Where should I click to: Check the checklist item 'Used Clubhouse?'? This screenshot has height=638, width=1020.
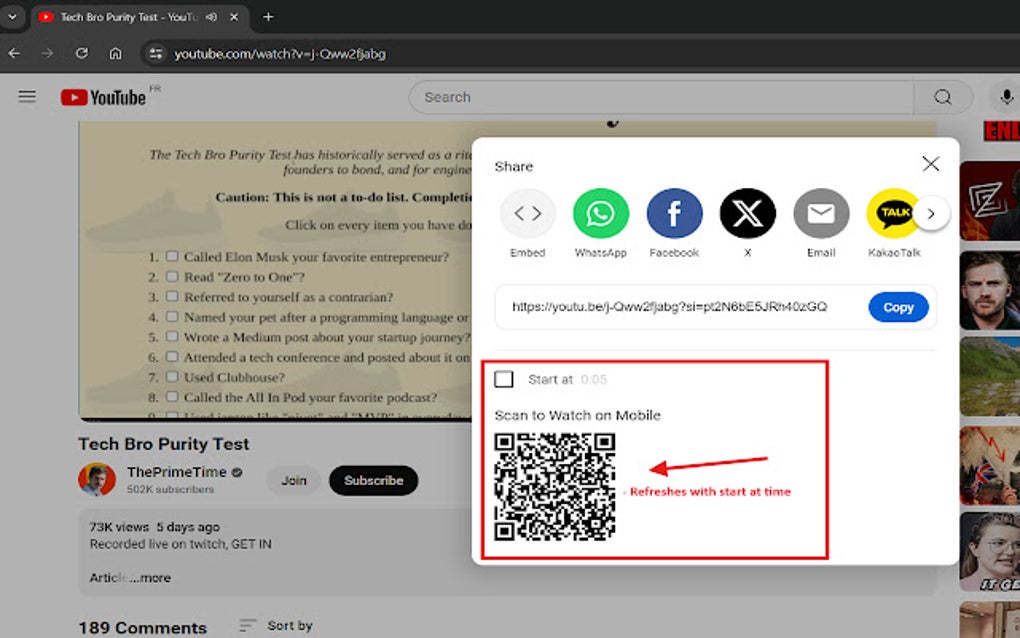pyautogui.click(x=173, y=377)
